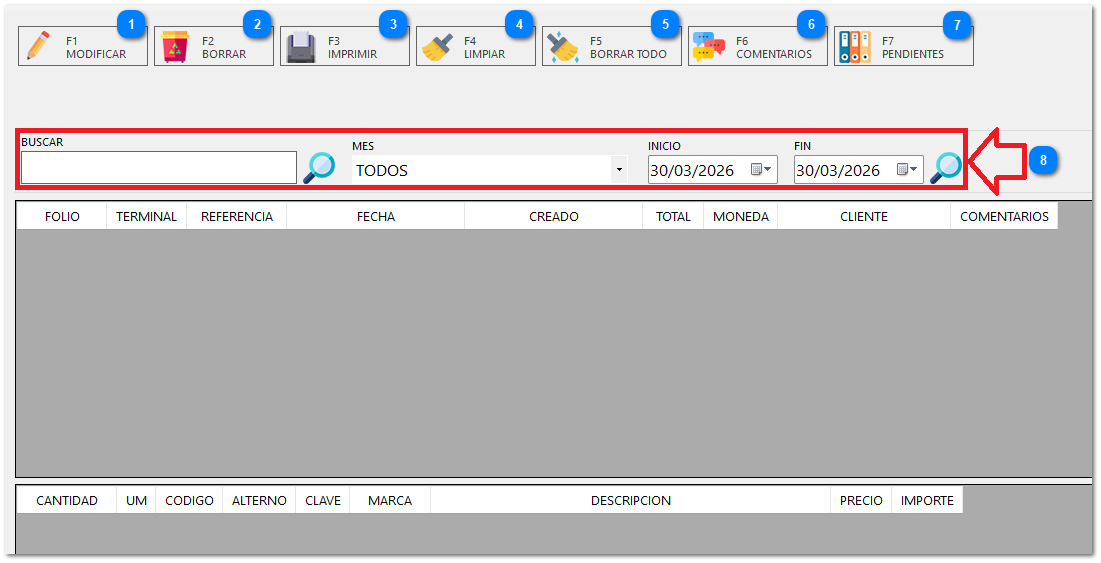The image size is (1101, 563).
Task: Sort by the FECHA column header
Action: coord(376,216)
